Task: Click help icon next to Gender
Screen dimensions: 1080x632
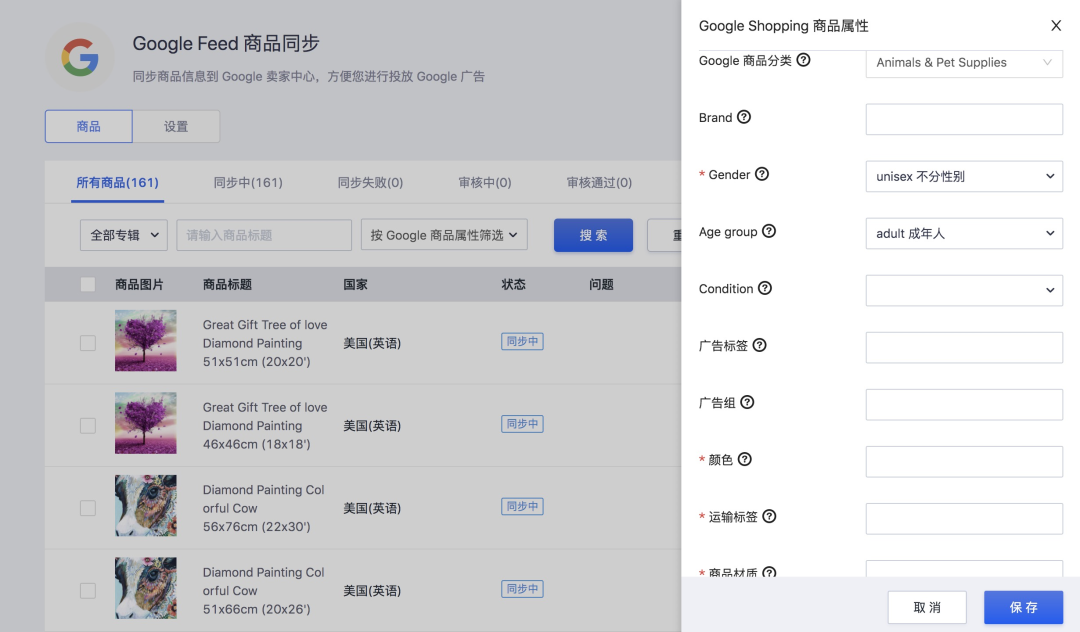Action: (x=762, y=174)
